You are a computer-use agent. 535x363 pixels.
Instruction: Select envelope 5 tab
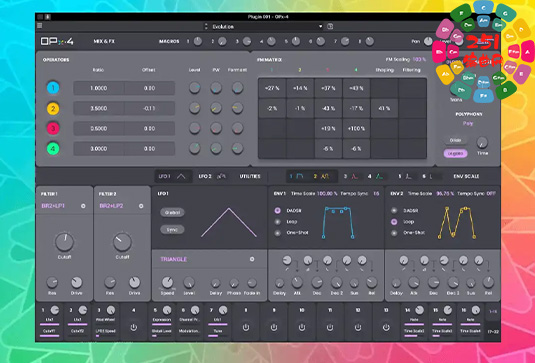click(405, 176)
